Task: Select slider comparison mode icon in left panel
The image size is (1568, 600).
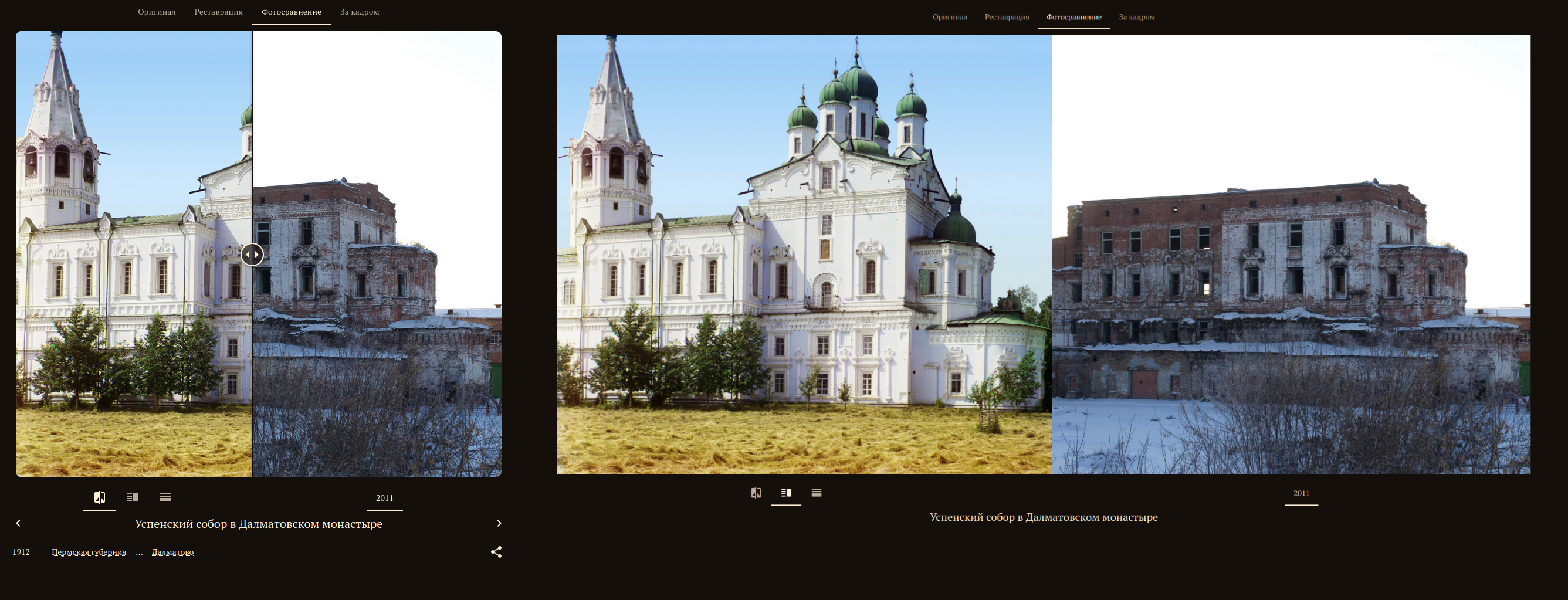Action: (x=100, y=497)
